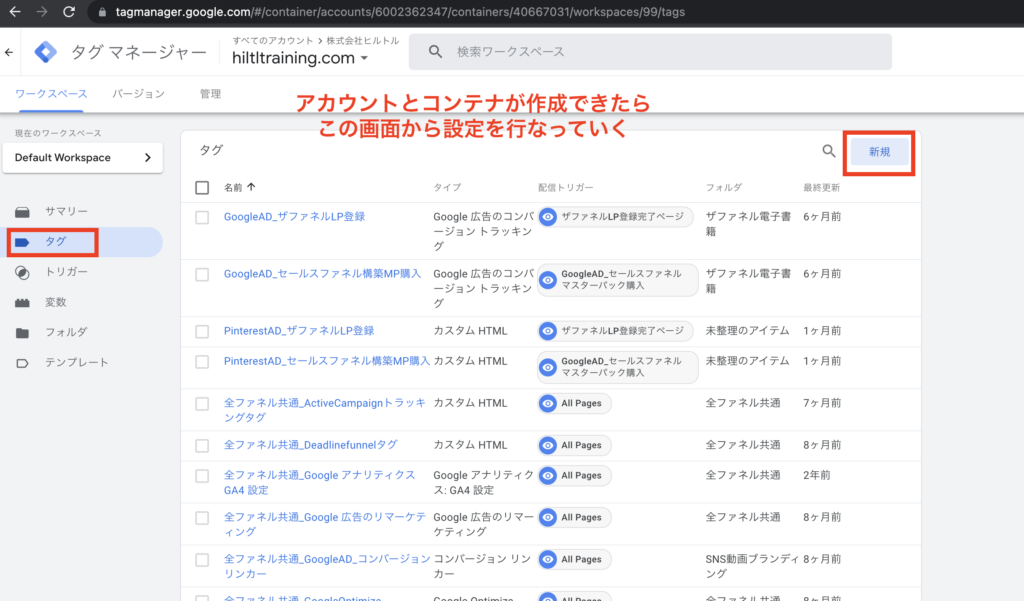Click All Pages eye icon in Deadlinefunnel row
Image resolution: width=1024 pixels, height=601 pixels.
pyautogui.click(x=548, y=446)
